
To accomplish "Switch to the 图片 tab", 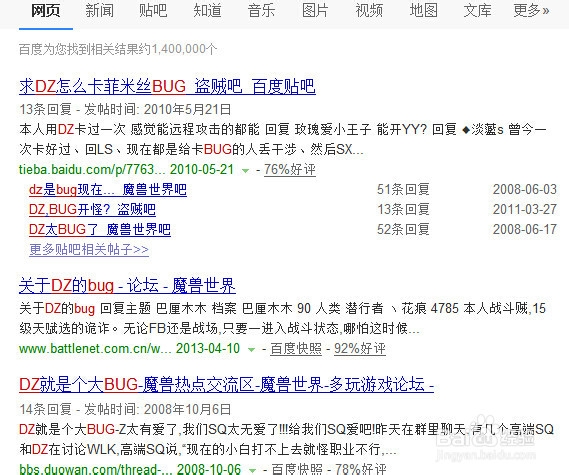I will [x=315, y=11].
